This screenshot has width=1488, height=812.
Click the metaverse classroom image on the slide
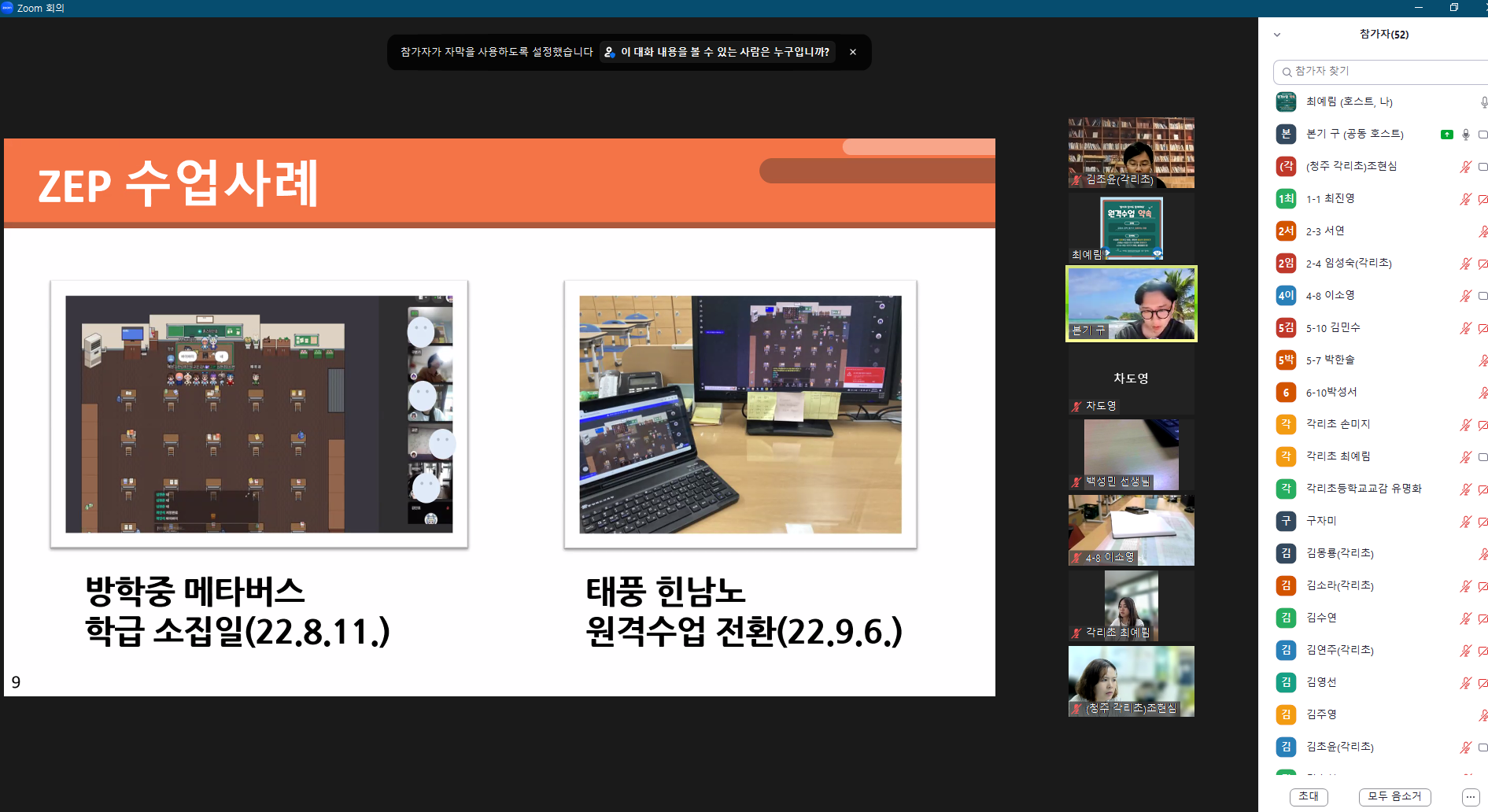259,414
